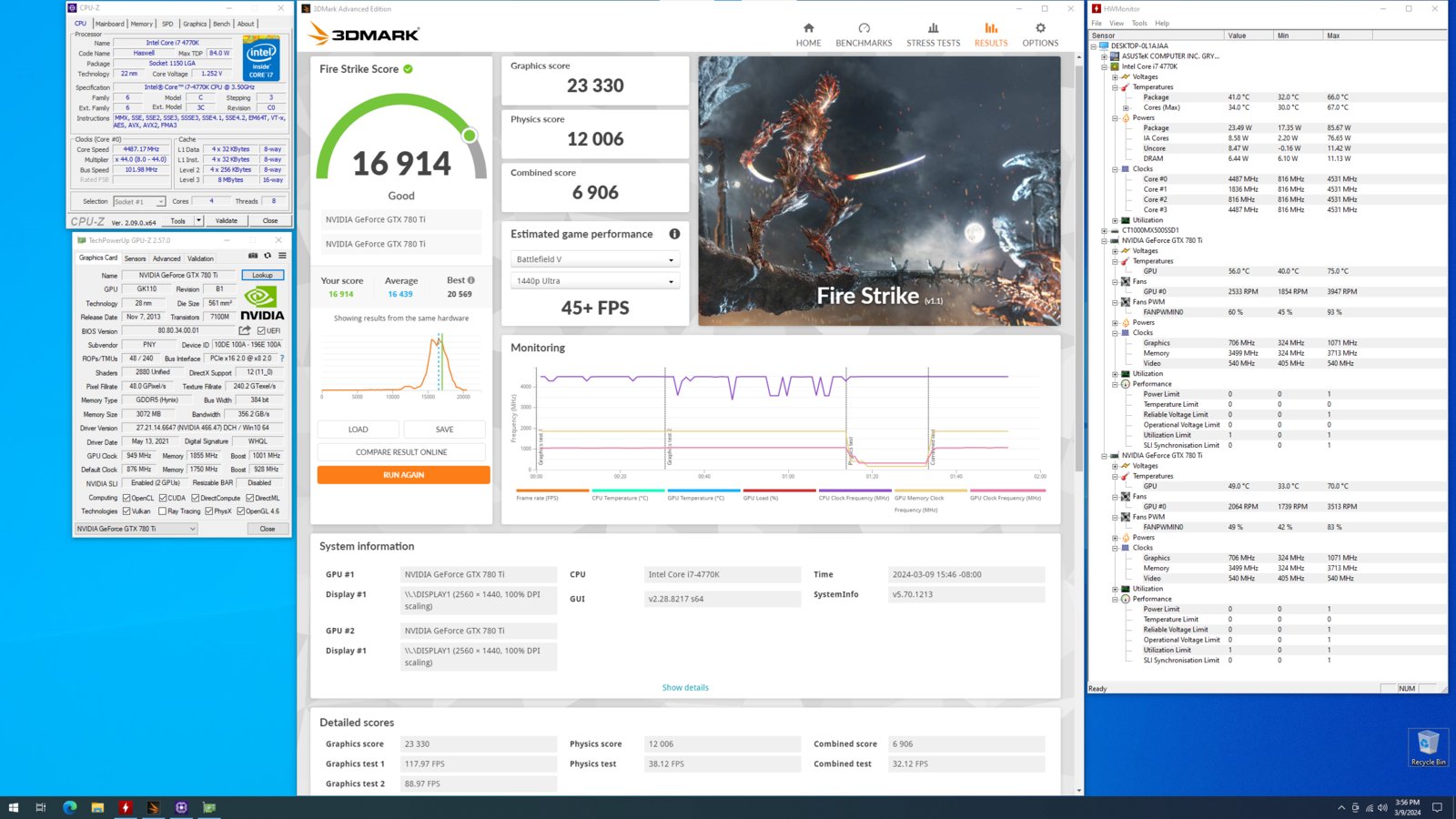Switch to the 3DMark taskbar icon
The height and width of the screenshot is (819, 1456).
click(153, 807)
